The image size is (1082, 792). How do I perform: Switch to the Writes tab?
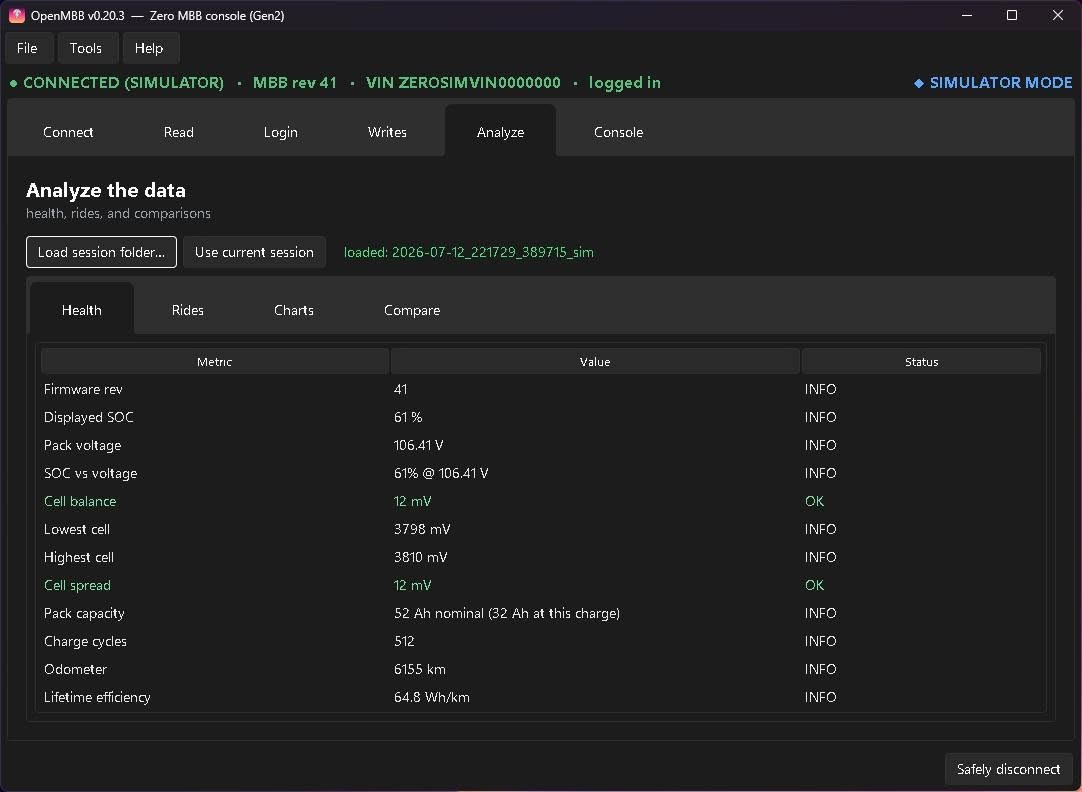click(x=387, y=132)
